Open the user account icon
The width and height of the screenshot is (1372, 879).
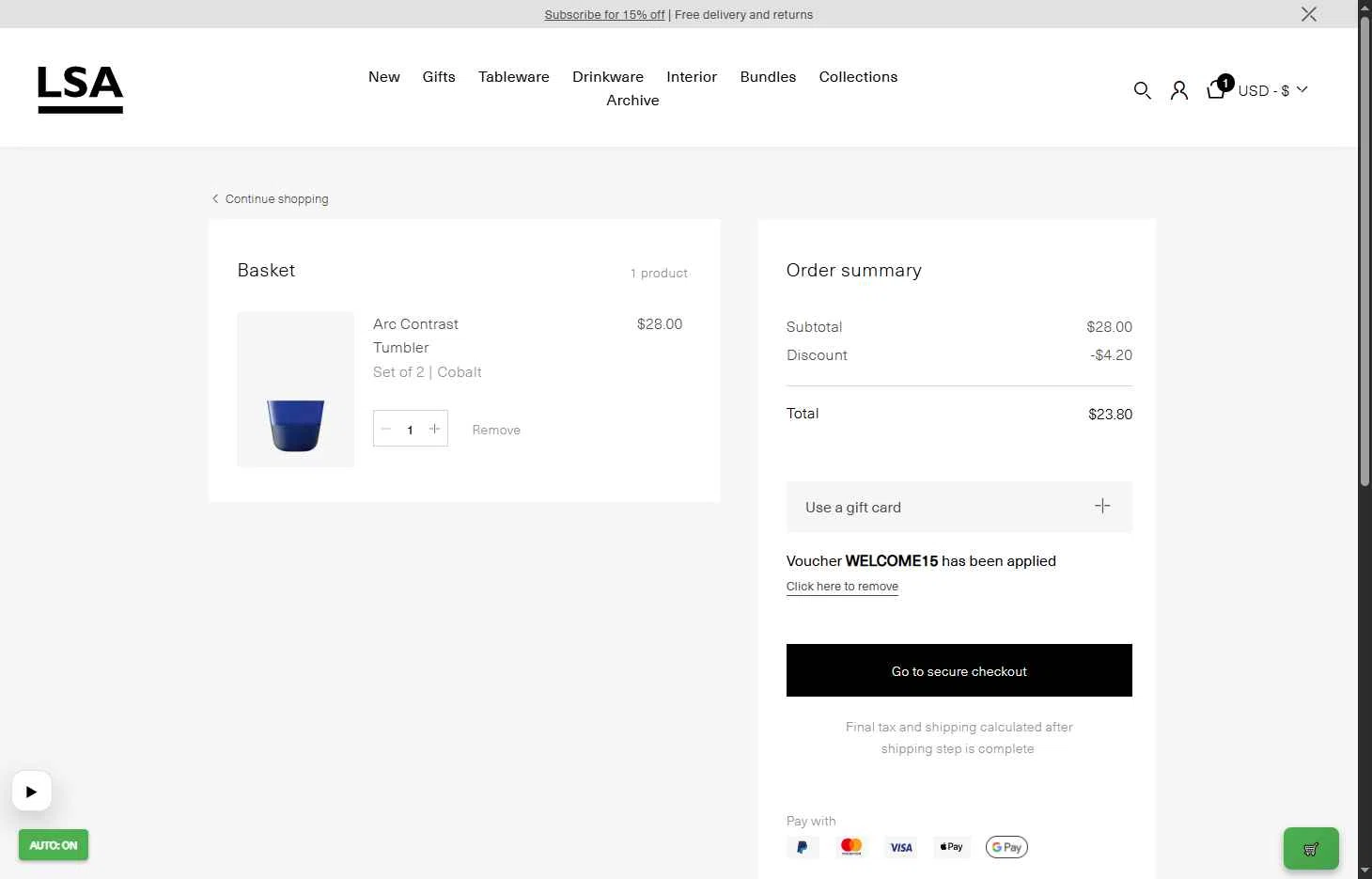click(1178, 90)
